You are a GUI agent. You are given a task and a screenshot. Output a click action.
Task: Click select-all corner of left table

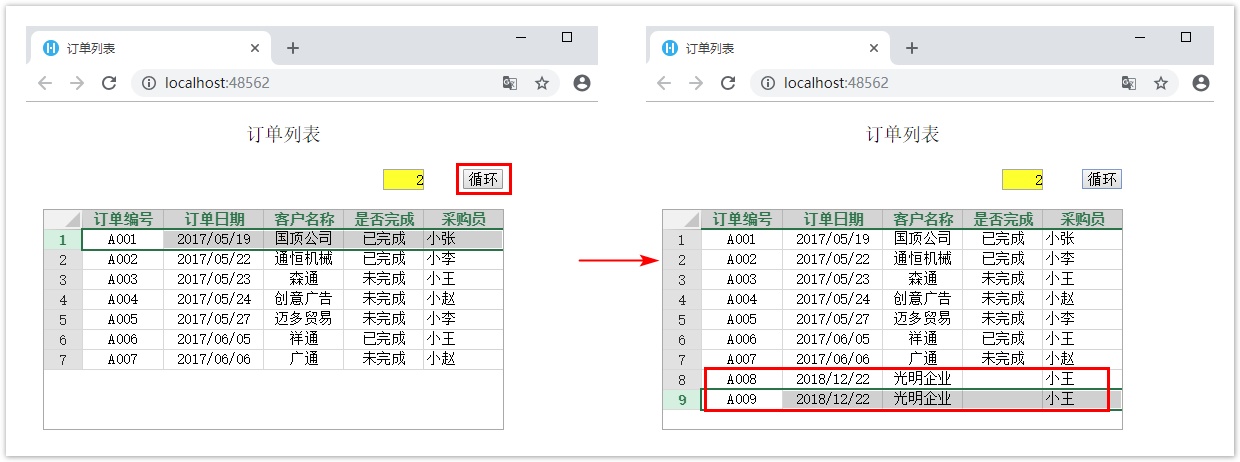(x=64, y=219)
